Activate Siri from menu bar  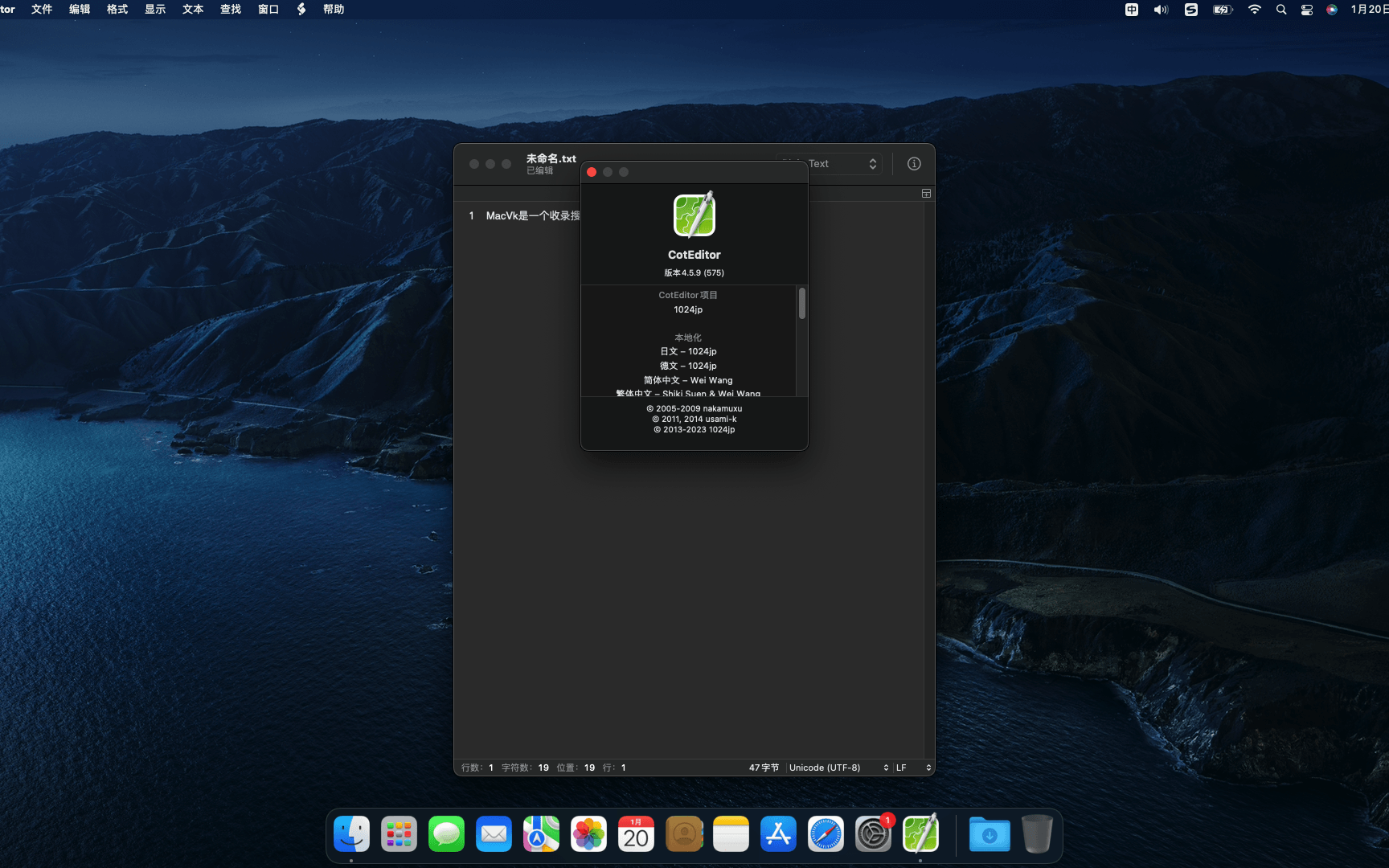point(1332,10)
